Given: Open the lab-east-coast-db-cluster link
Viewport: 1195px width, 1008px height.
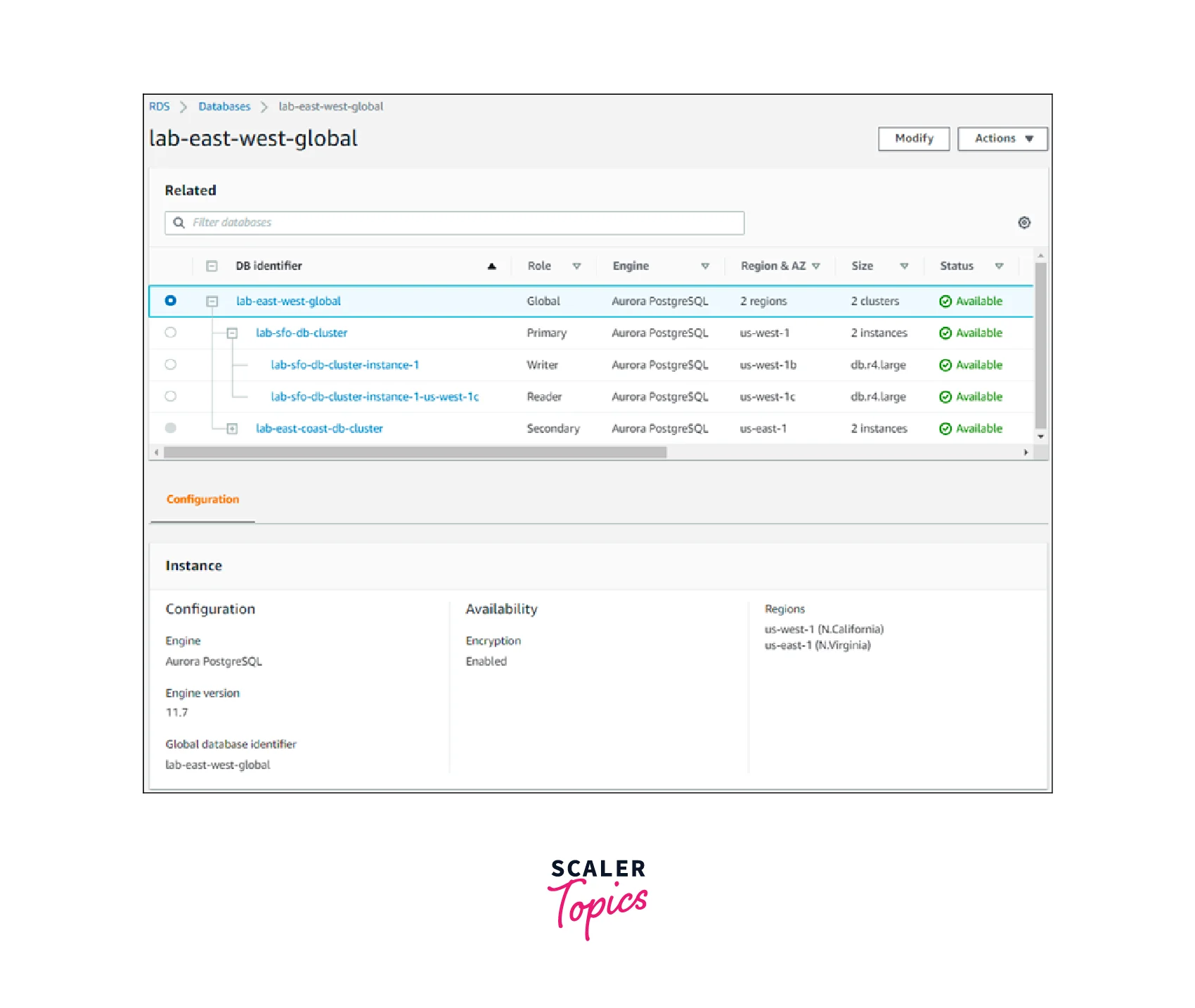Looking at the screenshot, I should (x=319, y=429).
